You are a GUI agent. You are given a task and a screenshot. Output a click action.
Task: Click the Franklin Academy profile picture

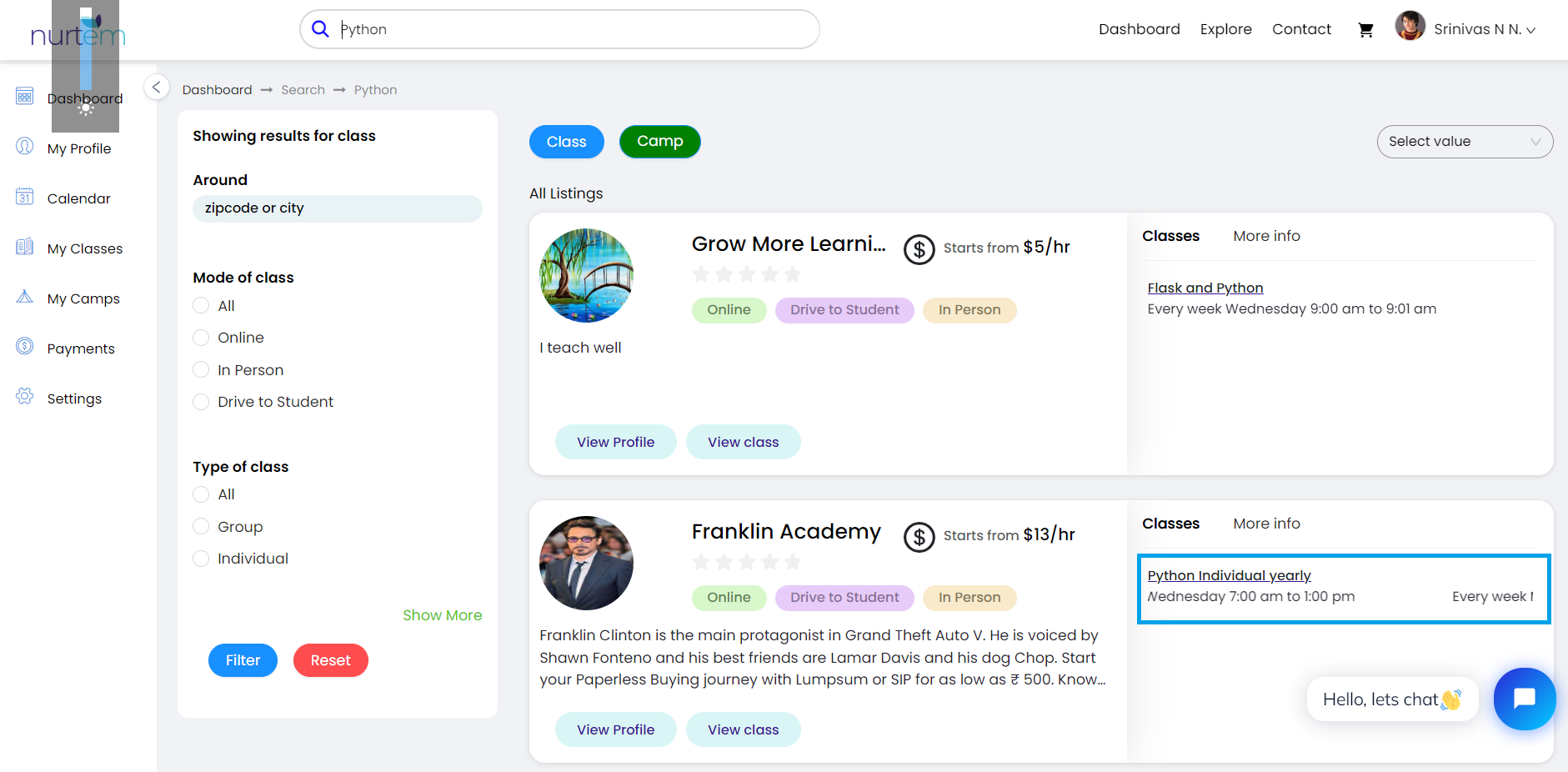coord(586,563)
